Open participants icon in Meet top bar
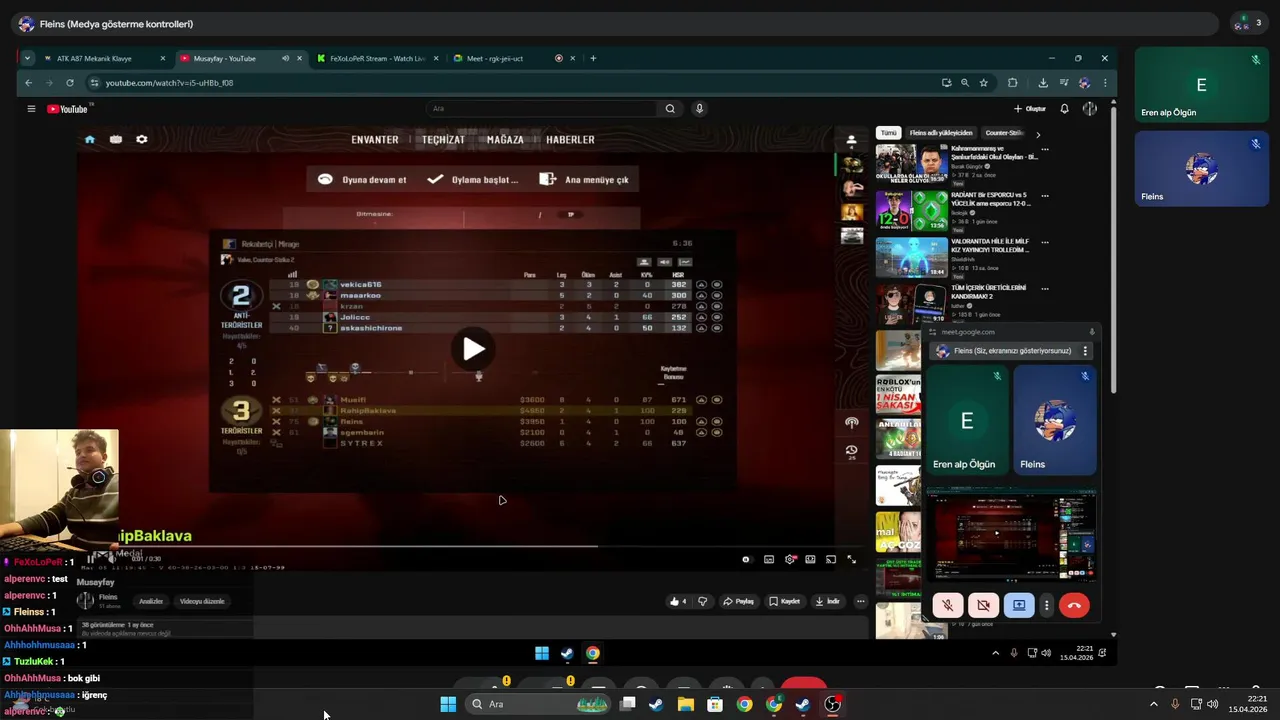 point(1249,23)
